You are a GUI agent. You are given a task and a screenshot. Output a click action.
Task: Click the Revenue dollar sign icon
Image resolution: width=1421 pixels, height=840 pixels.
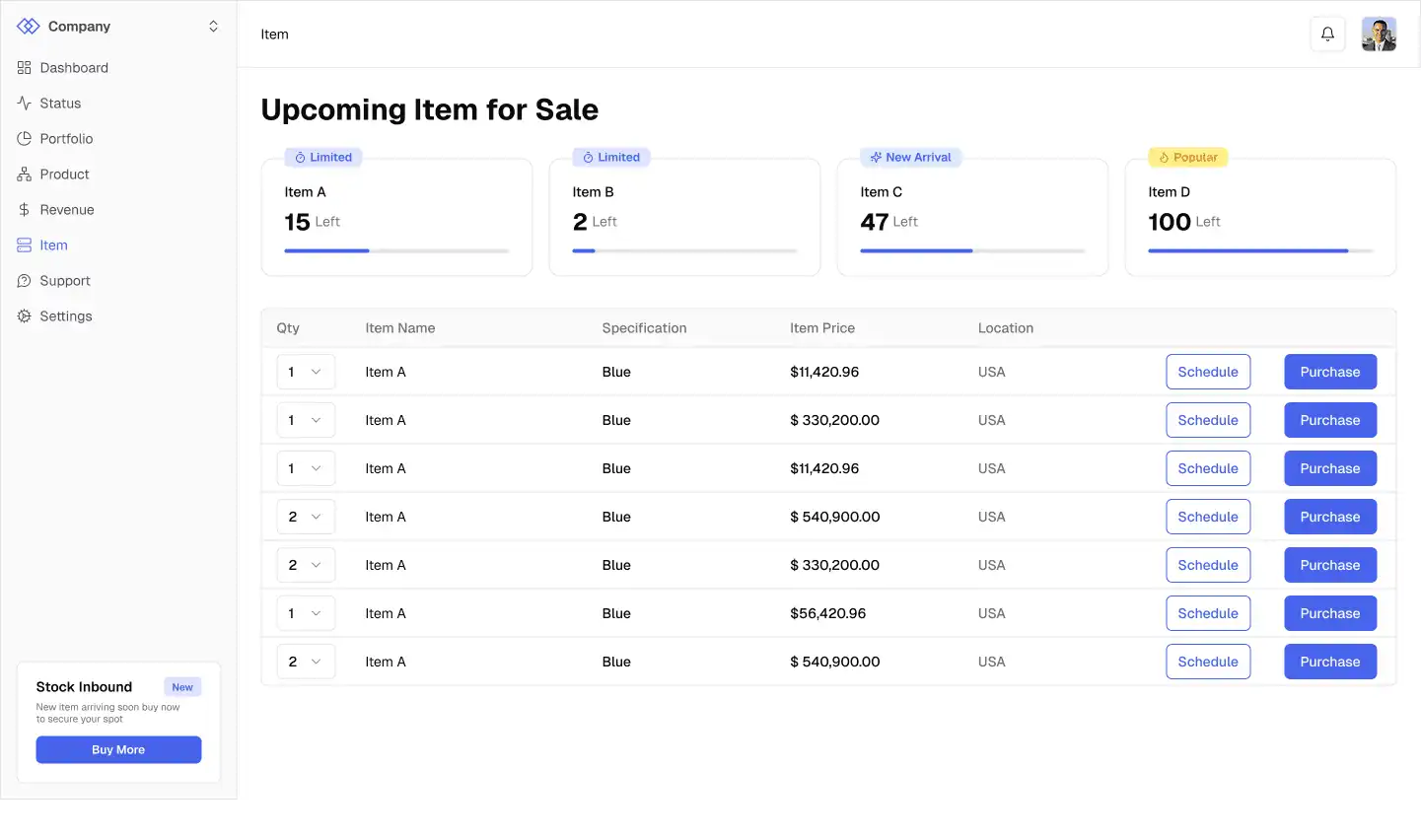click(25, 210)
